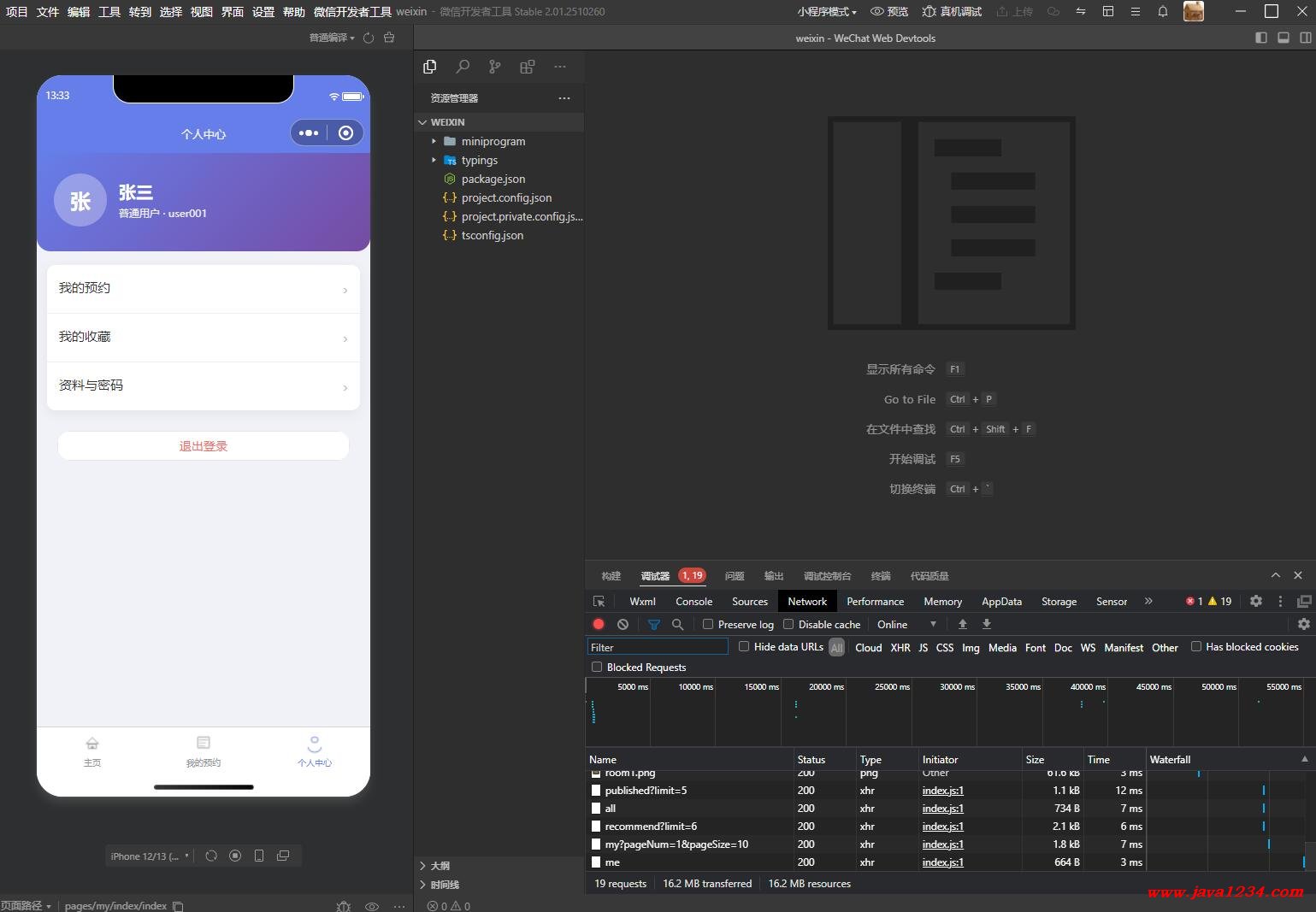1316x912 pixels.
Task: Open the search icon in explorer sidebar
Action: (463, 67)
